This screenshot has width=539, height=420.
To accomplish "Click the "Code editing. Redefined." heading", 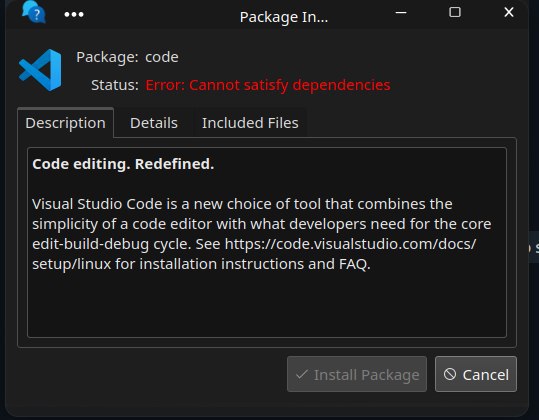I will coord(123,164).
